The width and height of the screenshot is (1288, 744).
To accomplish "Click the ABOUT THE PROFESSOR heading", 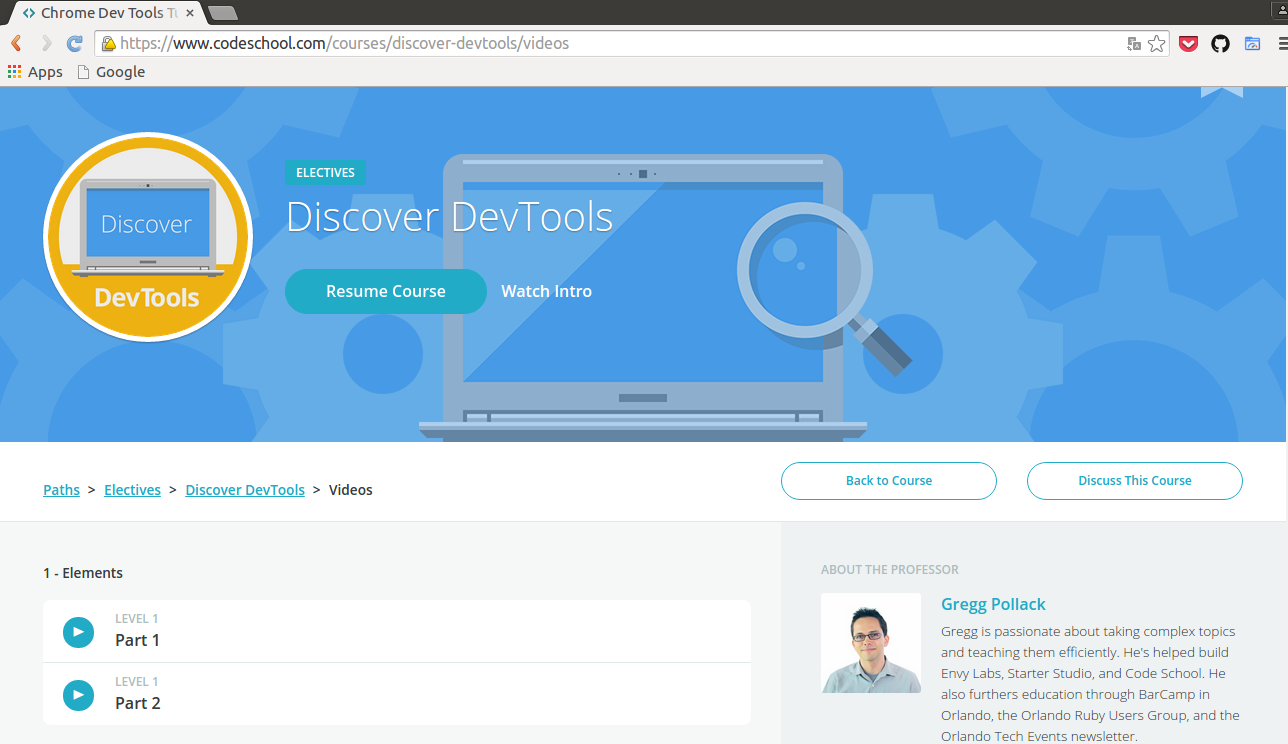I will coord(890,569).
